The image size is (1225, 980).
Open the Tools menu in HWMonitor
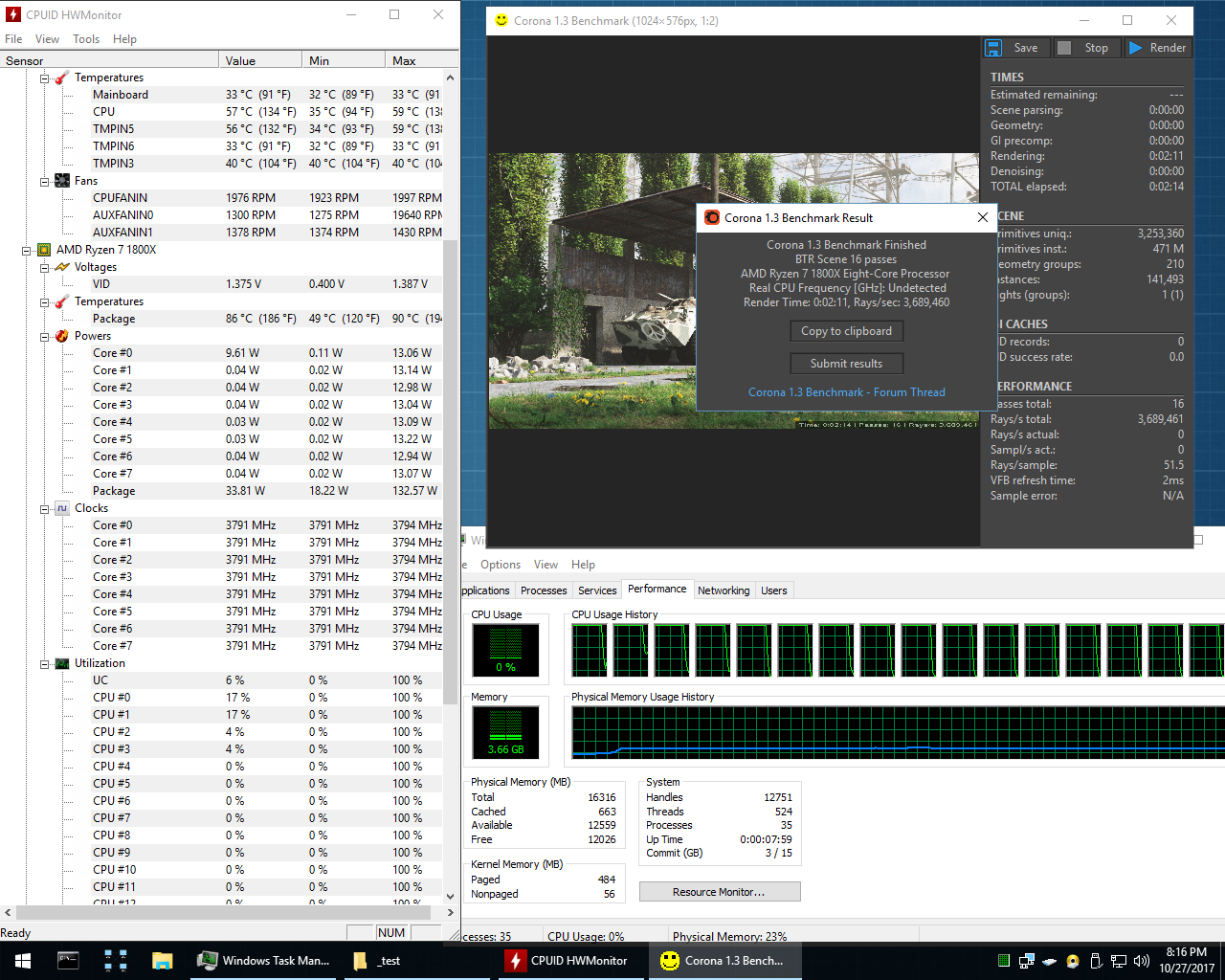[x=86, y=39]
